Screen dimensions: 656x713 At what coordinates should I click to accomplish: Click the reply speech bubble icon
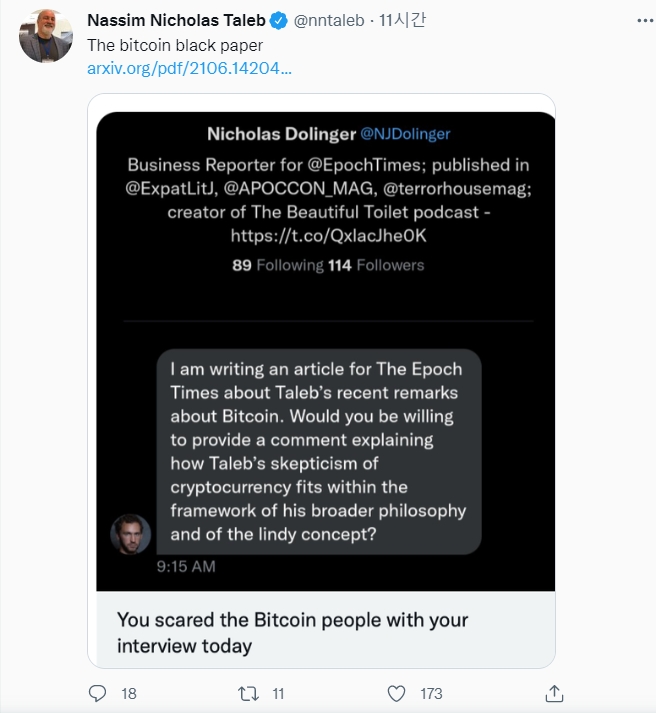(x=98, y=693)
